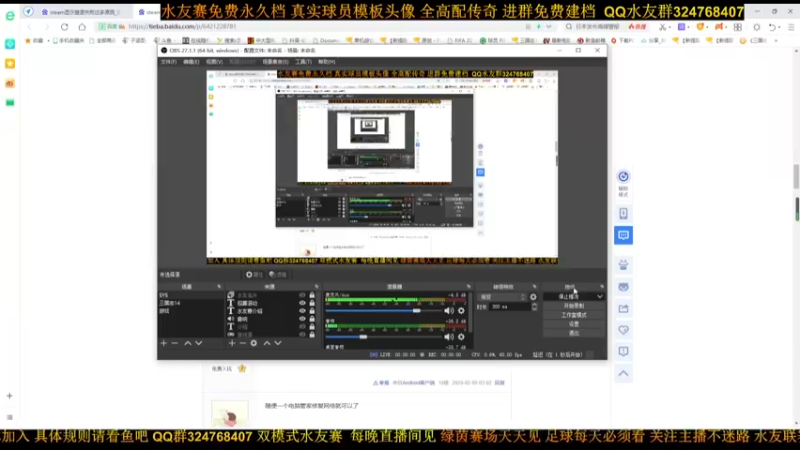Remove the selected OBS source
This screenshot has height=450, width=800.
(242, 343)
